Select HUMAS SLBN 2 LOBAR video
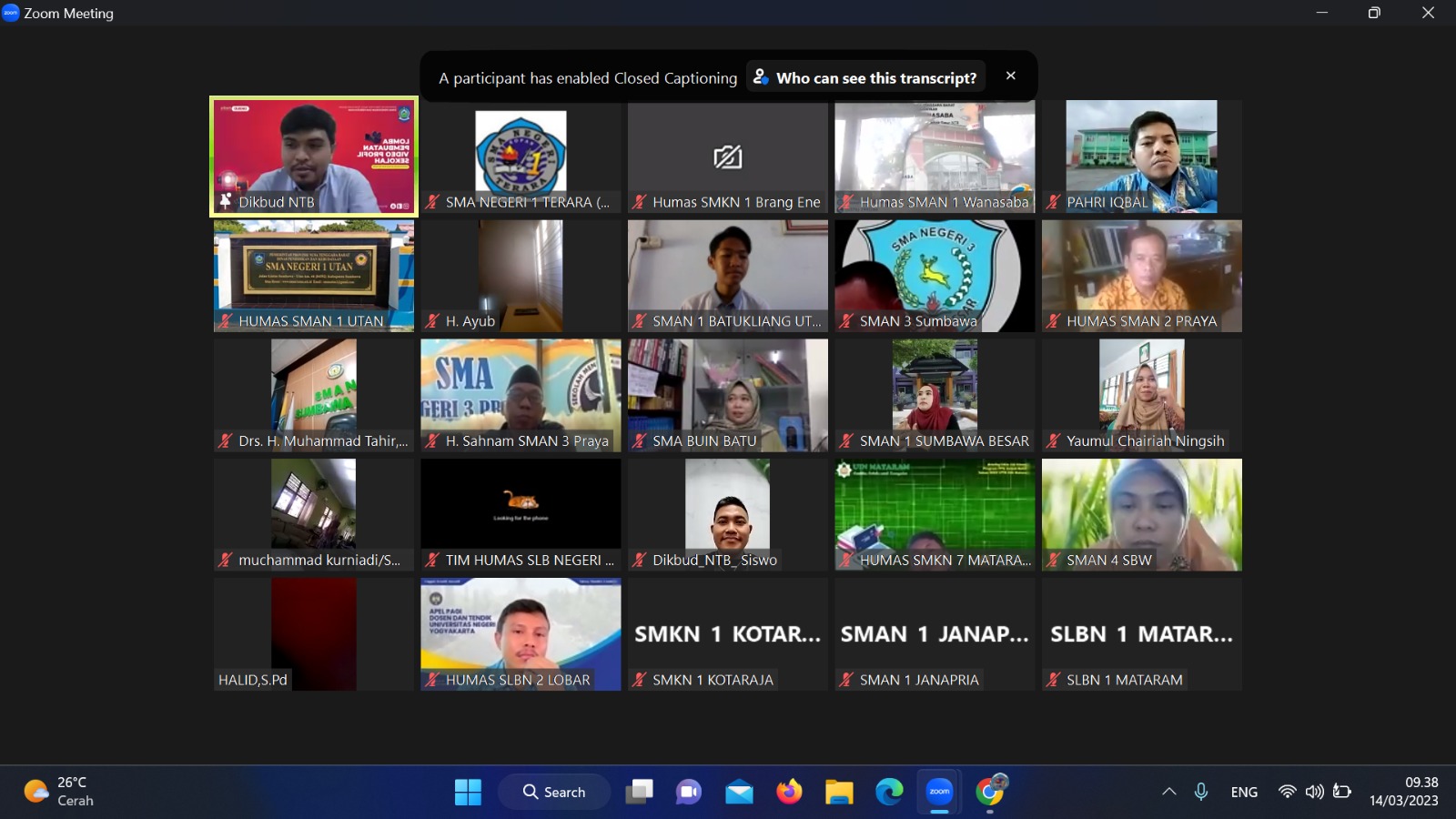 pos(521,634)
